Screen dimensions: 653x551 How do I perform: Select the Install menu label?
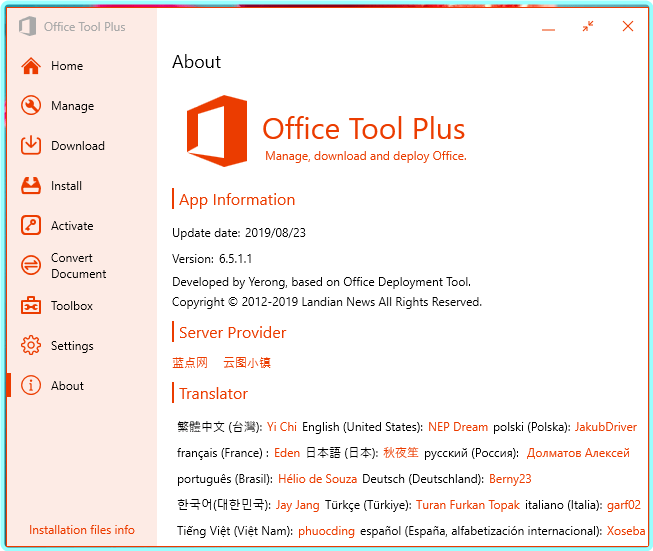[66, 186]
